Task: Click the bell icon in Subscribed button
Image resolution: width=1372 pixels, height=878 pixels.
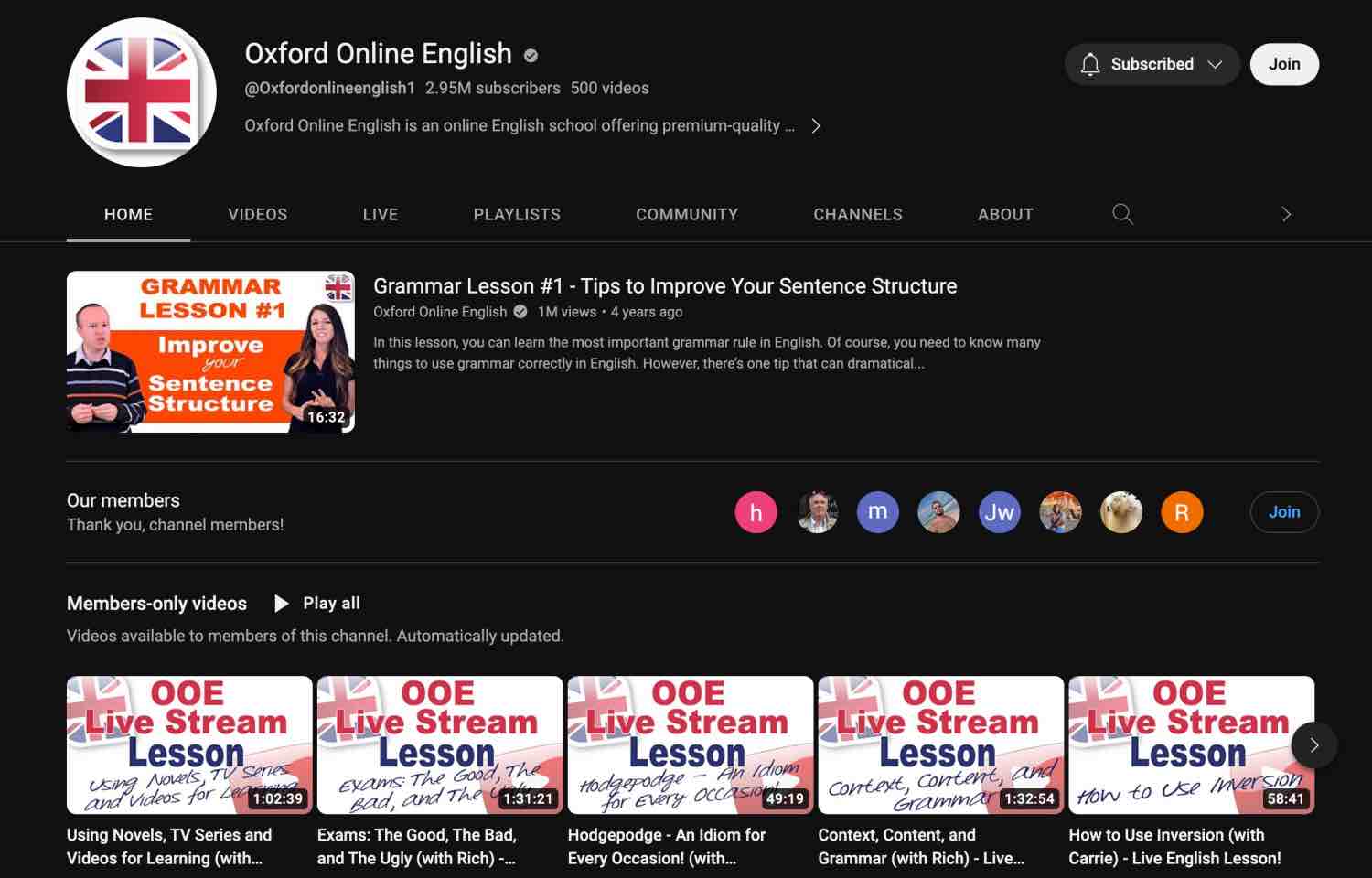Action: tap(1089, 64)
